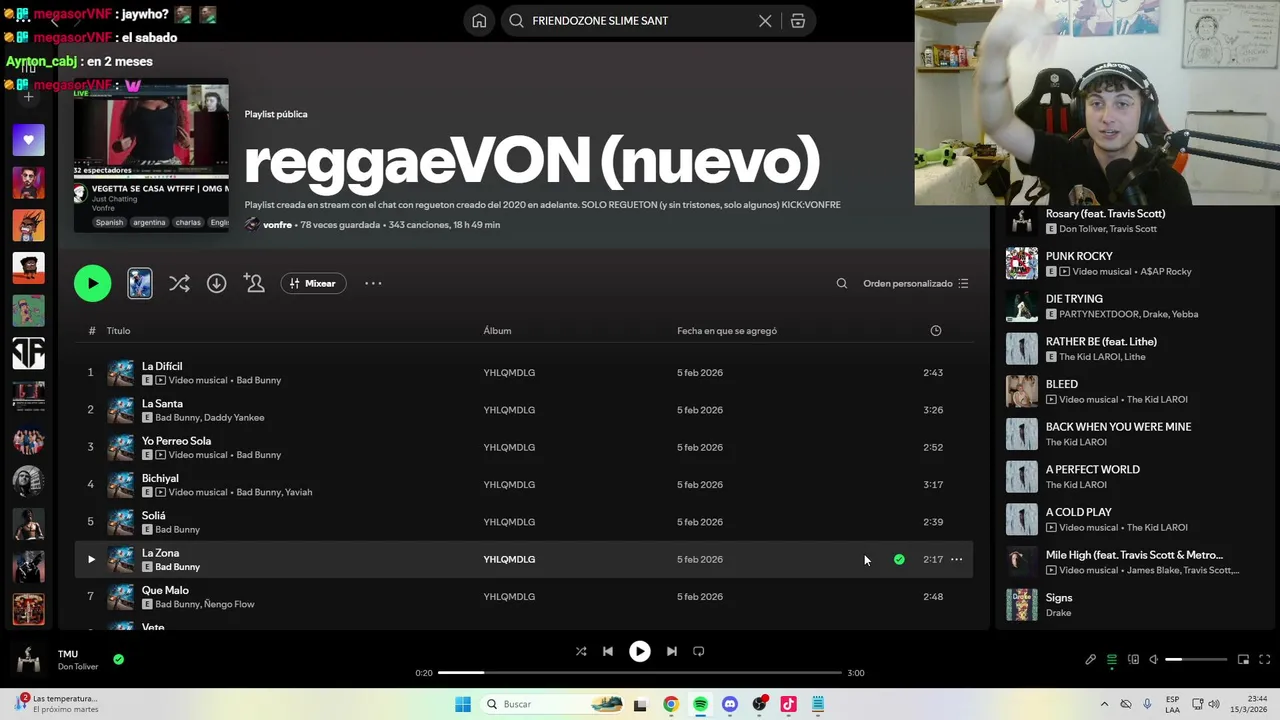Screen dimensions: 1280x720
Task: Adjust the volume slider
Action: [x=1196, y=660]
